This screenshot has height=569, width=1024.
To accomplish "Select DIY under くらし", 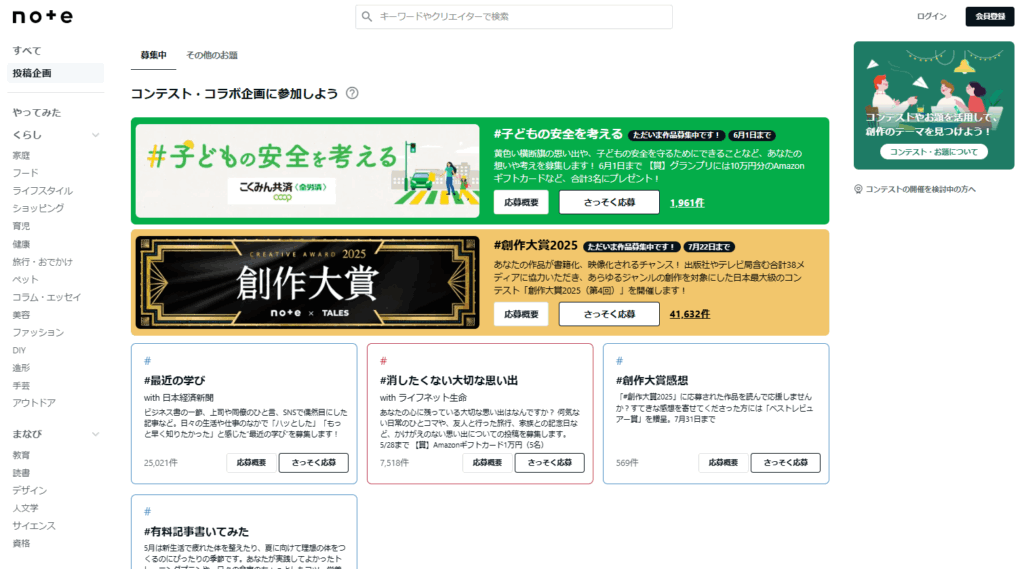I will point(19,351).
